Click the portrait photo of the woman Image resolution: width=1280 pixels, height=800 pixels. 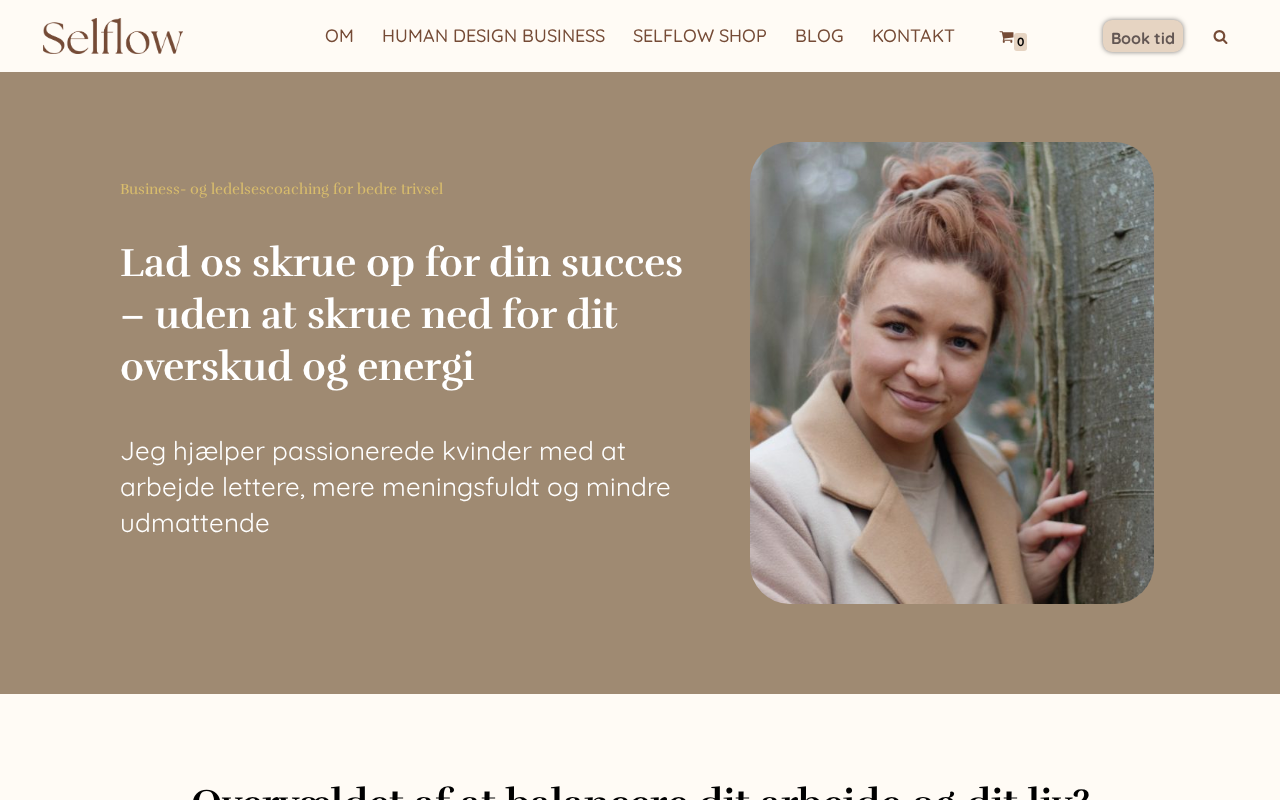[952, 373]
